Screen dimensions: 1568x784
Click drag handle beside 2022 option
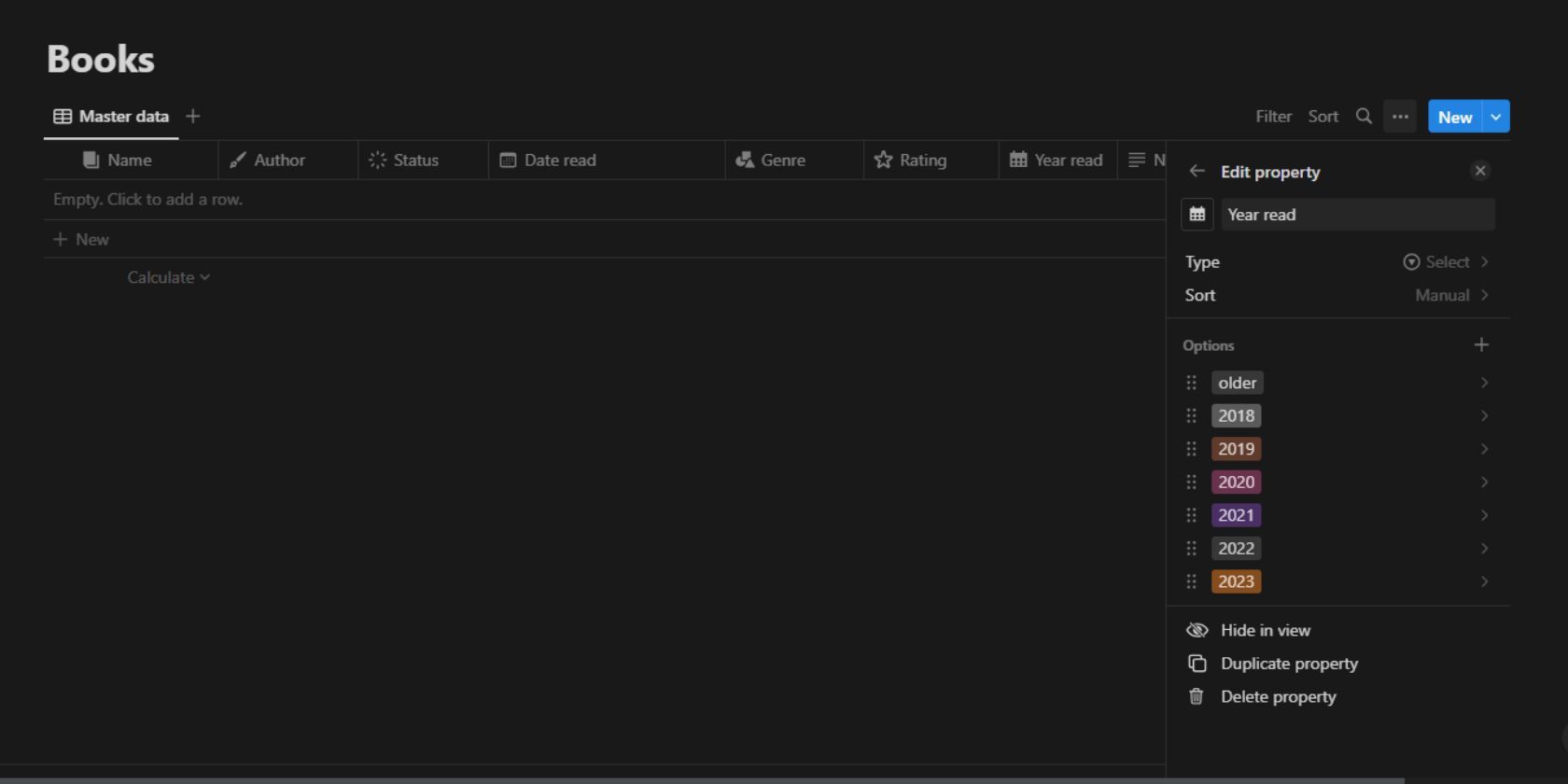(x=1192, y=549)
